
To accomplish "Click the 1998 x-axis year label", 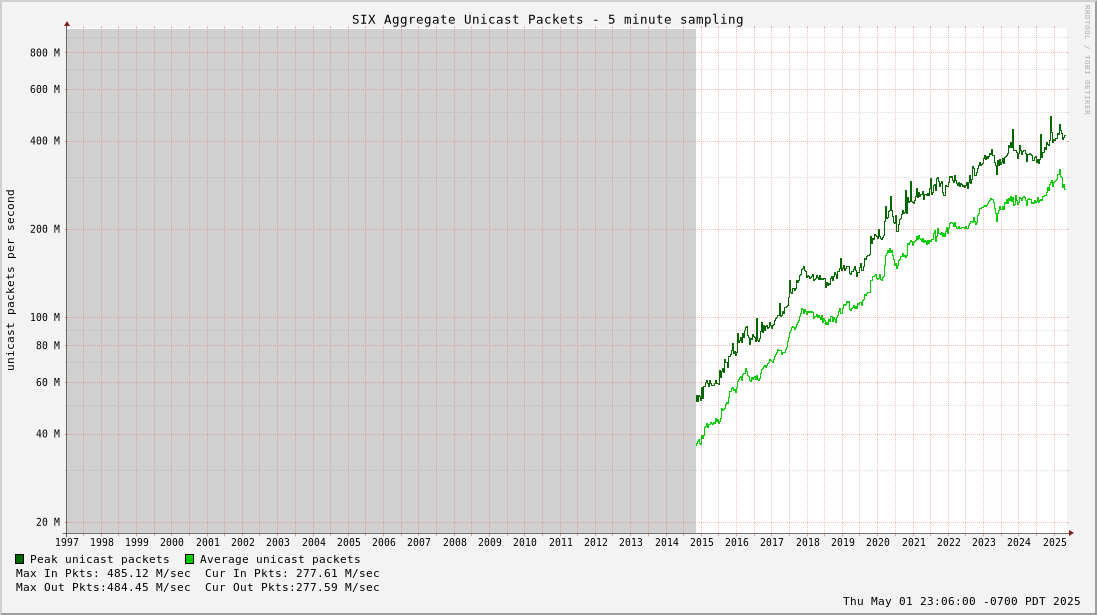I will (x=101, y=542).
